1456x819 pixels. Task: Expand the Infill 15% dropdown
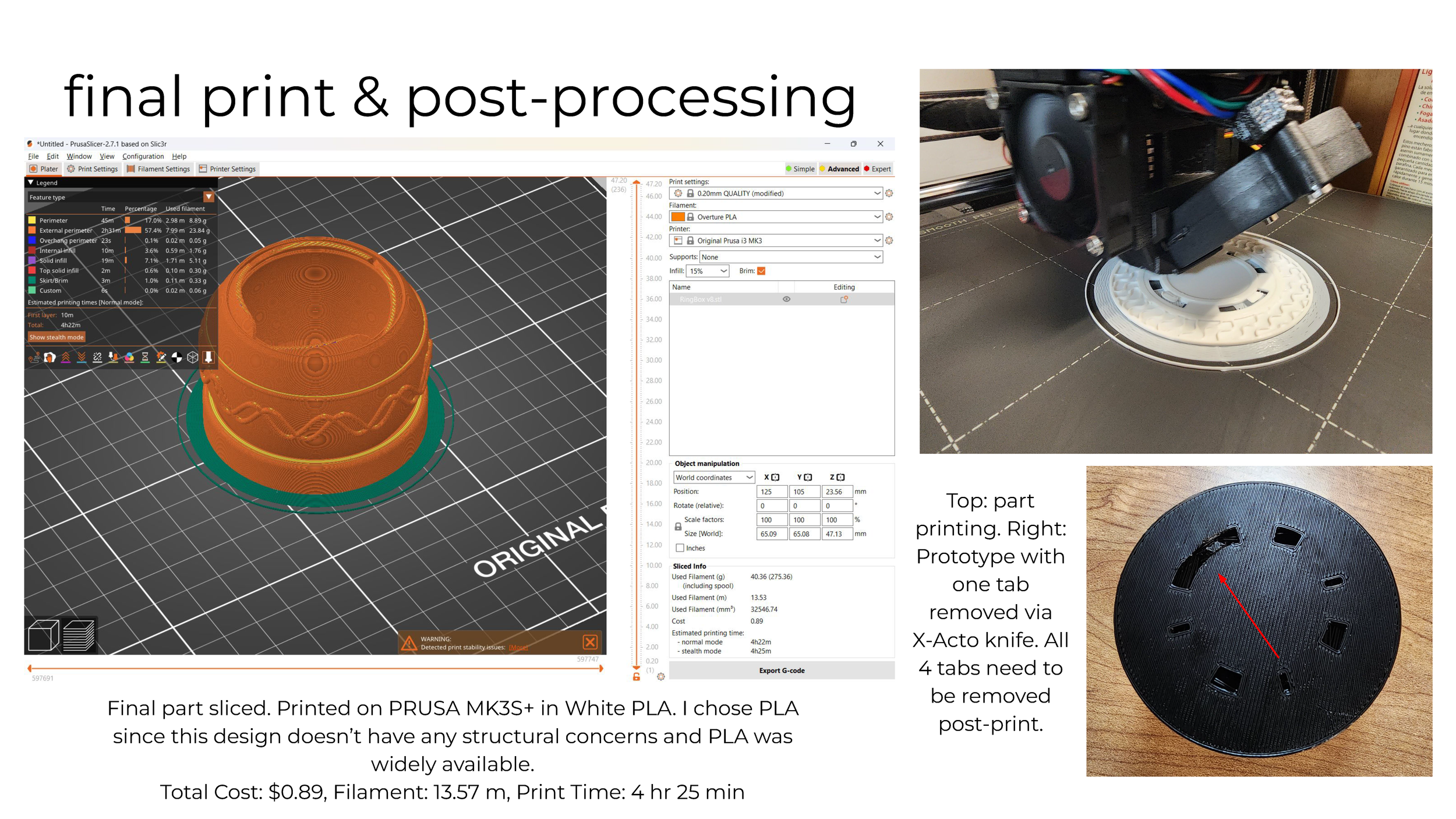pyautogui.click(x=707, y=271)
